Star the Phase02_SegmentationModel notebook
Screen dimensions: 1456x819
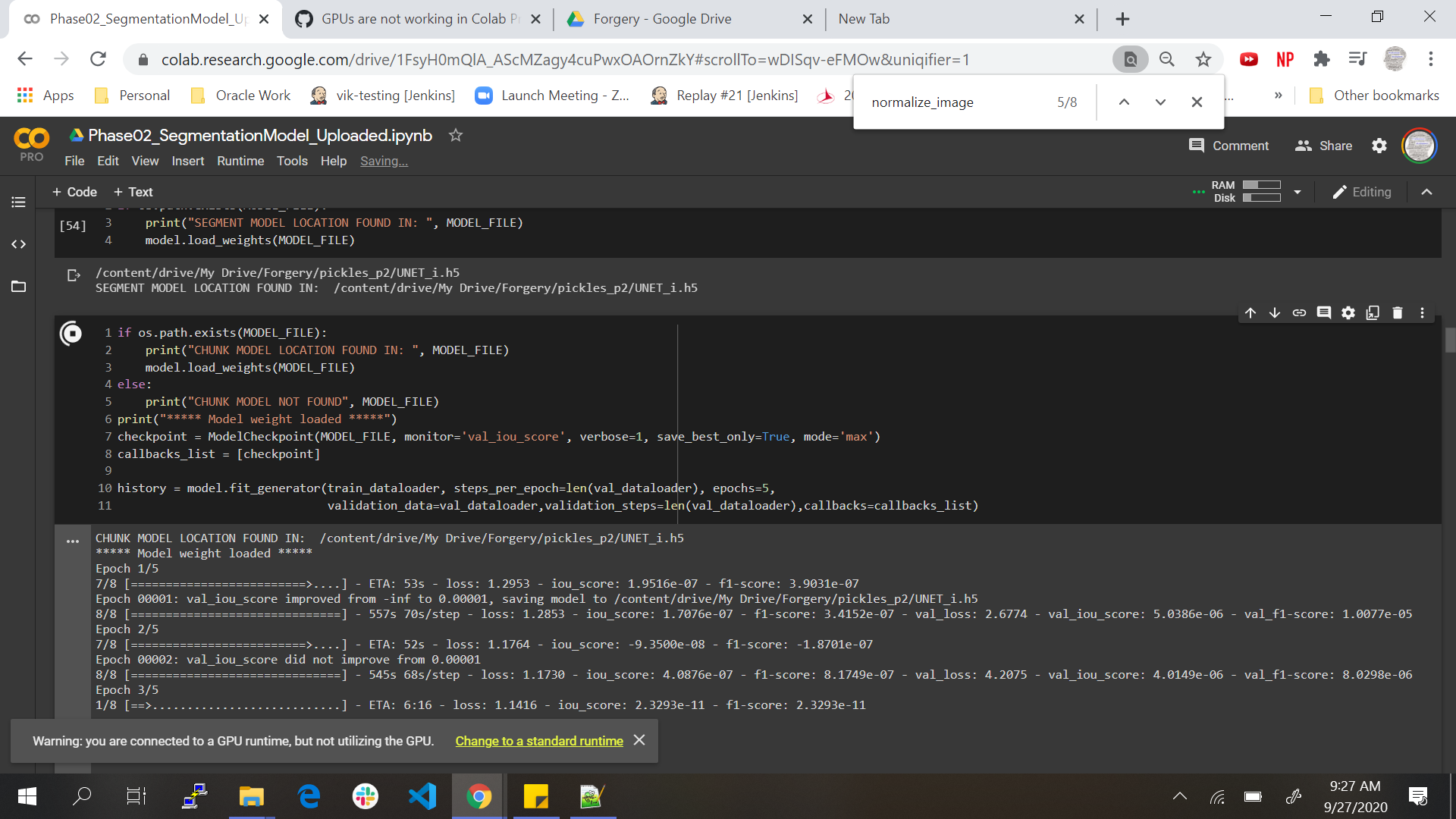(456, 135)
